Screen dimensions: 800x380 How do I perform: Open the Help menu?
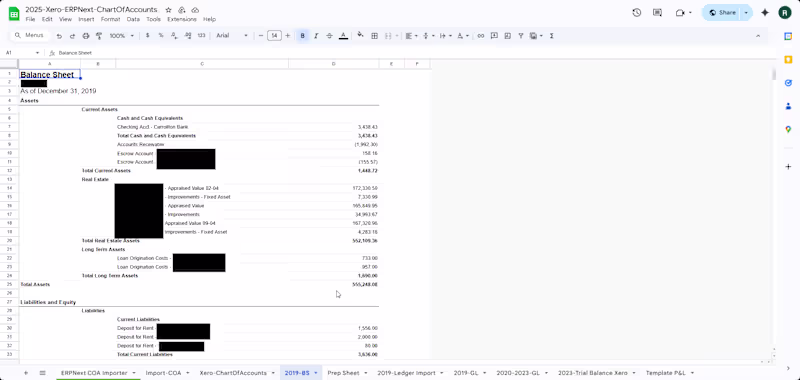tap(209, 19)
